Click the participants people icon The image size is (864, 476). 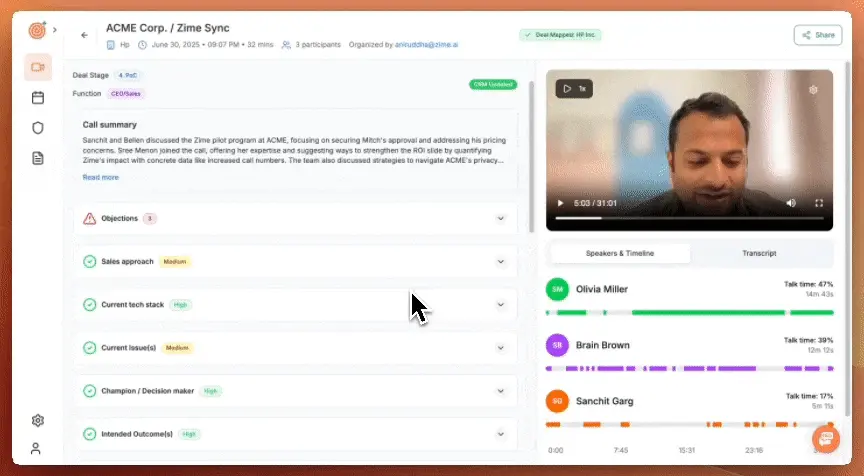[286, 45]
